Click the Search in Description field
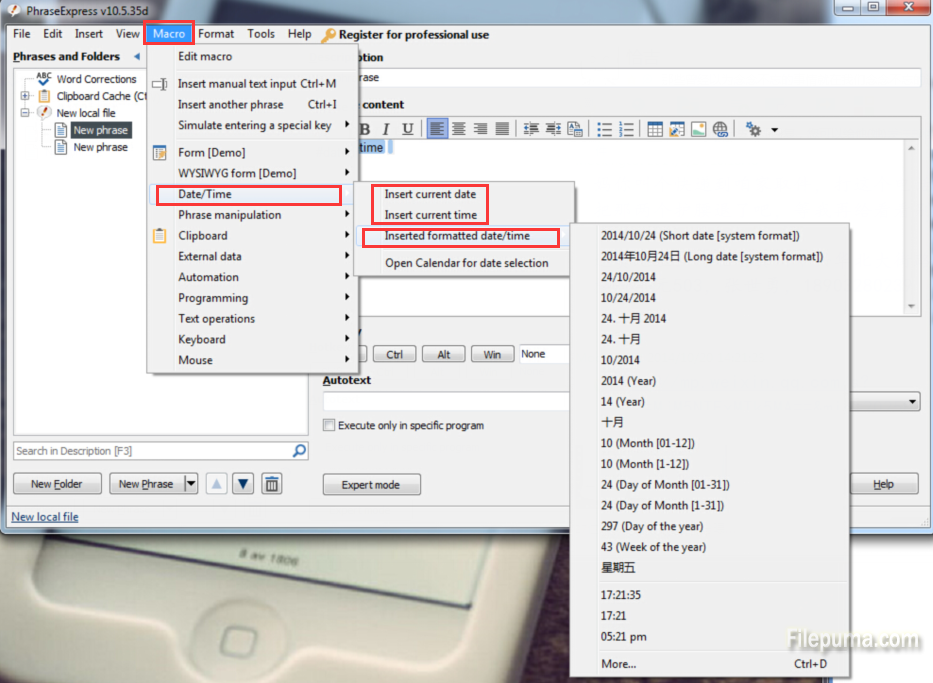This screenshot has height=683, width=933. (150, 451)
